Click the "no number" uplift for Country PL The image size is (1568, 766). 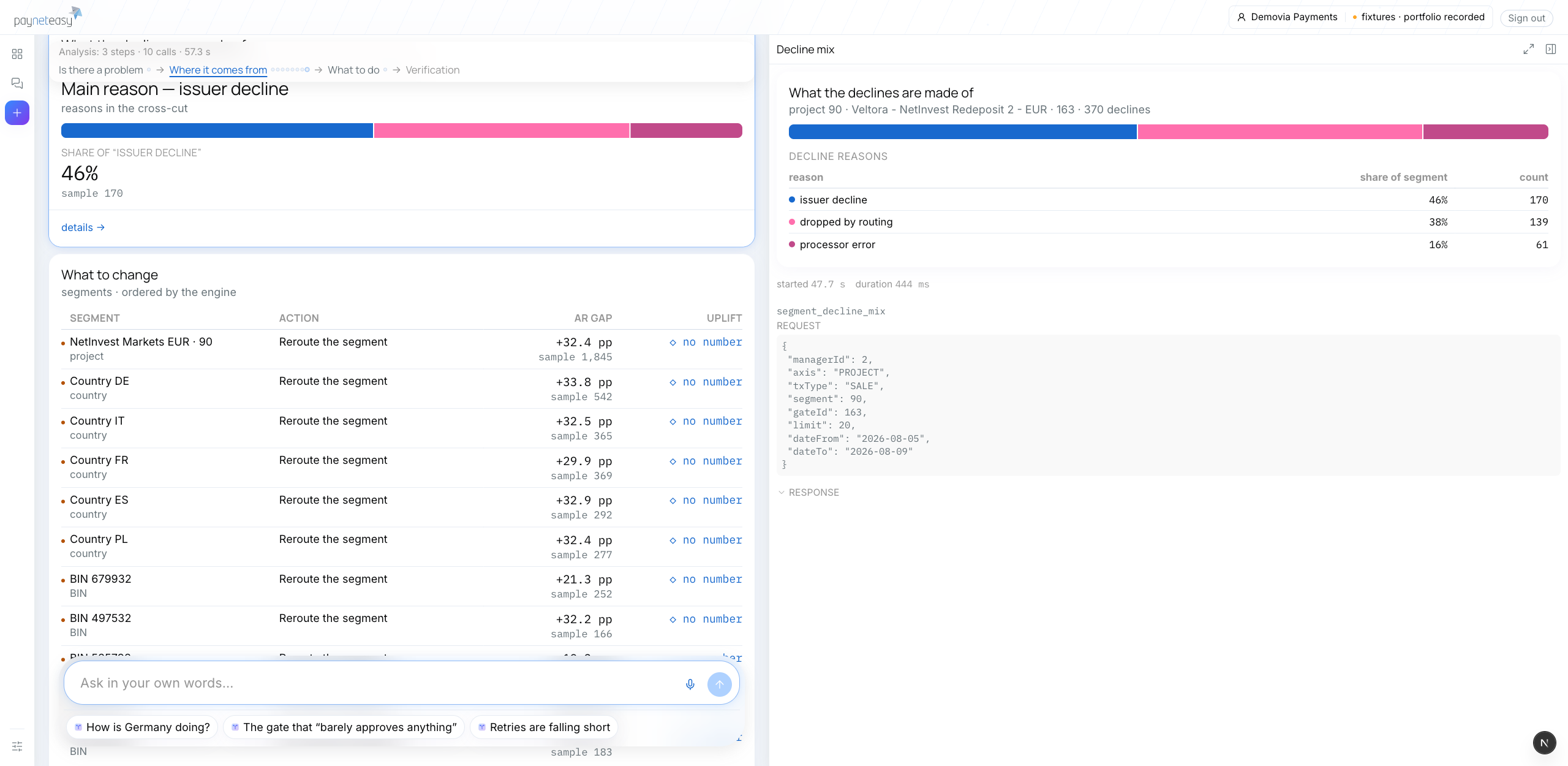point(706,540)
